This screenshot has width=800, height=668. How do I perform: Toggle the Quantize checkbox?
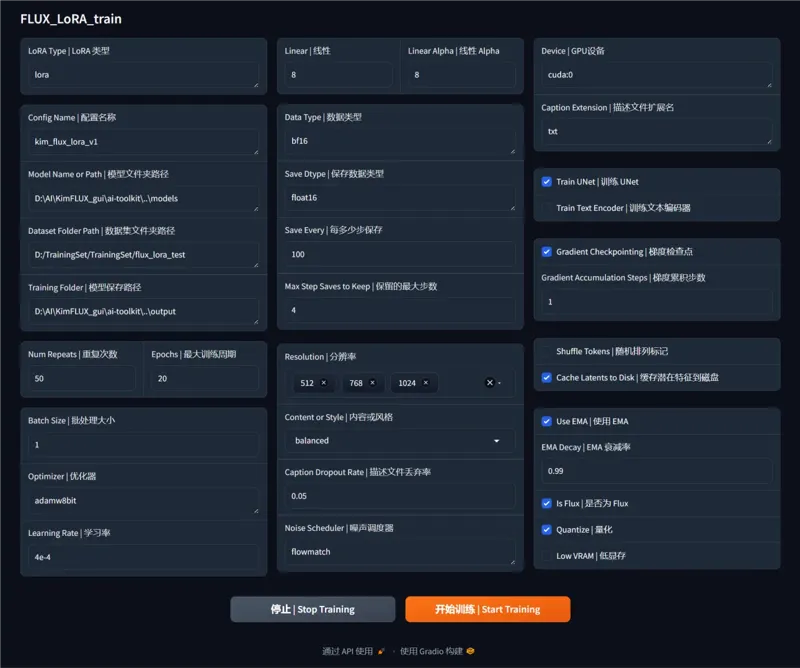[546, 529]
